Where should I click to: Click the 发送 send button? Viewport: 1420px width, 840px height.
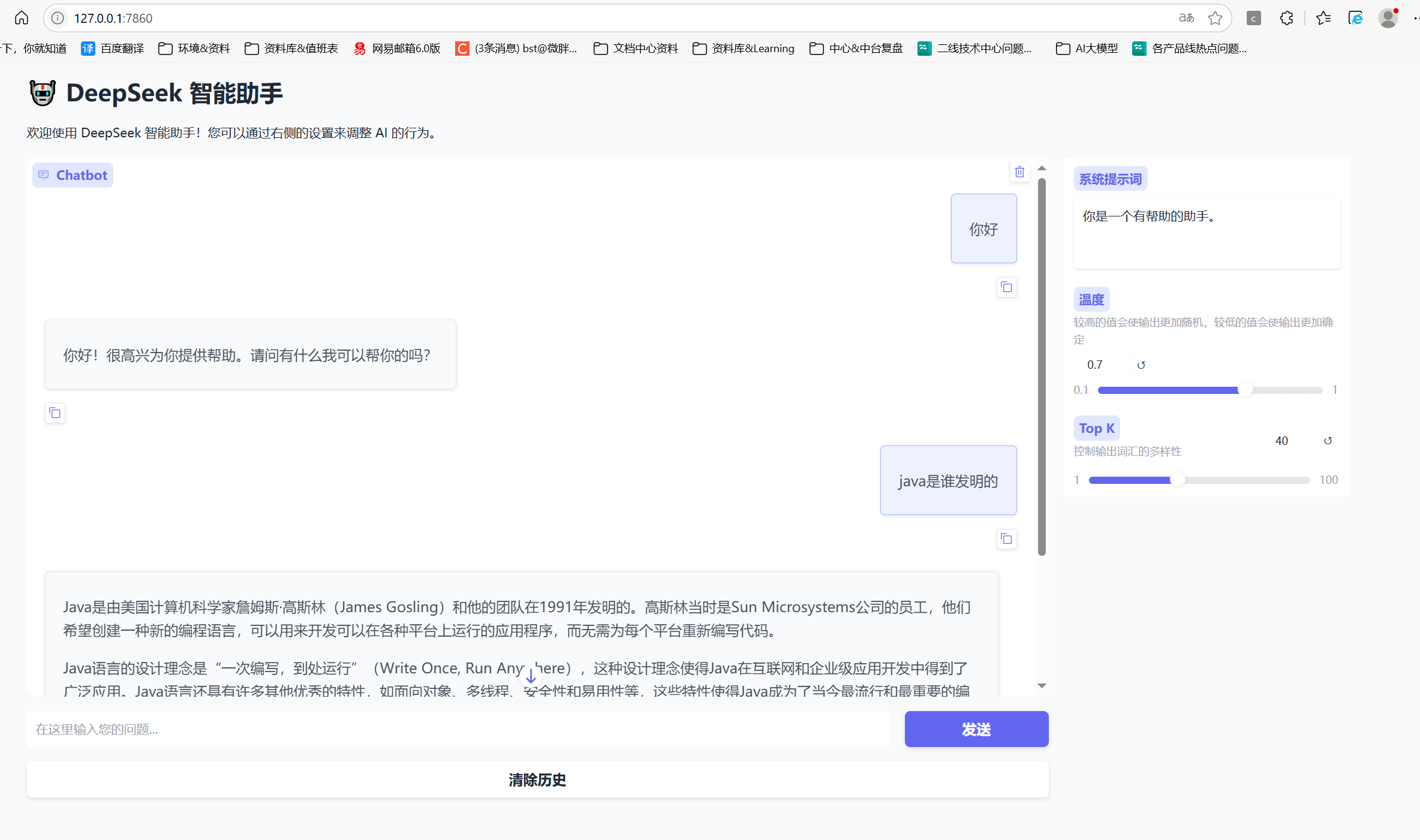(976, 729)
